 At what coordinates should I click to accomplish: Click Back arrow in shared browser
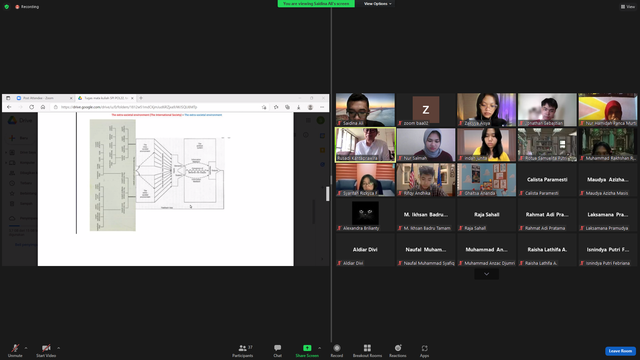9,107
